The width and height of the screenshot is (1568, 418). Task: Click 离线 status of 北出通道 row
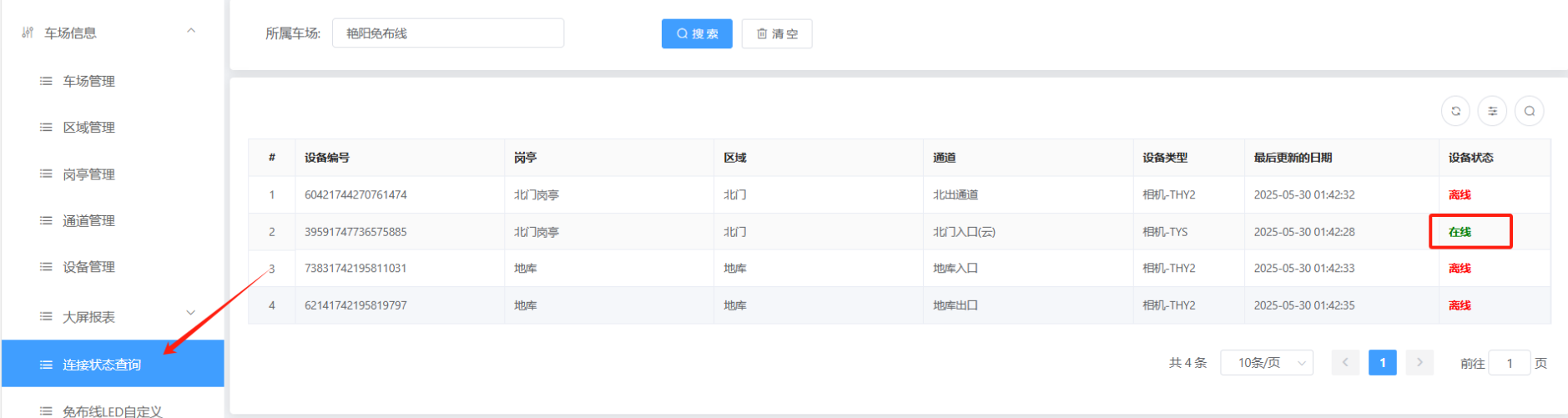[x=1460, y=194]
